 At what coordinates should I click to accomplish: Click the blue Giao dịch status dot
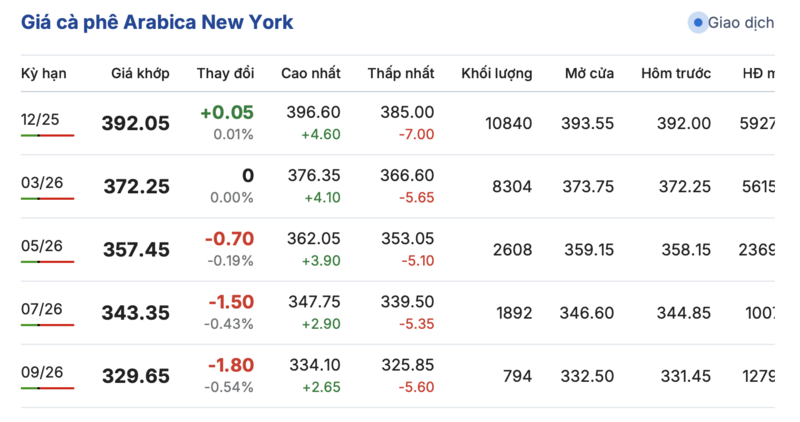tap(697, 23)
